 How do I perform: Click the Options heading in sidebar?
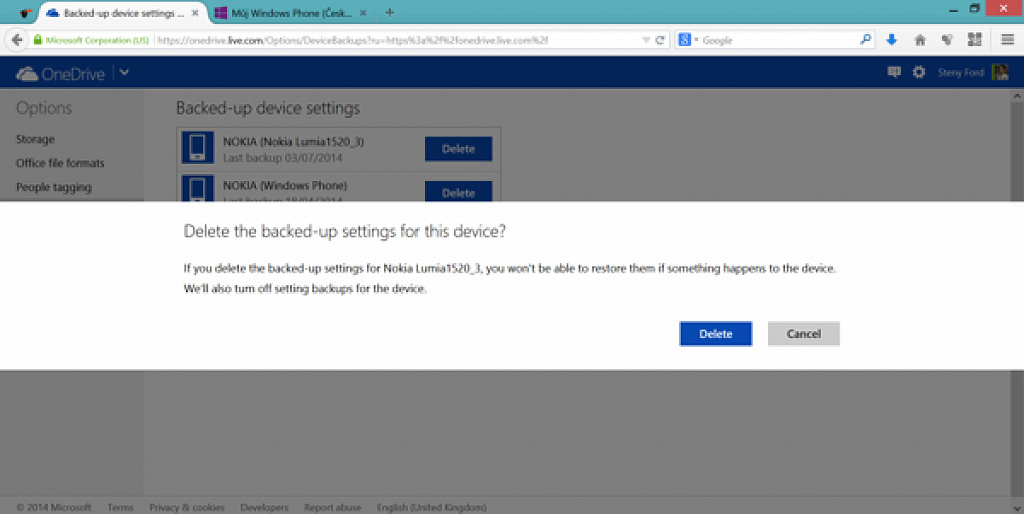pyautogui.click(x=44, y=108)
